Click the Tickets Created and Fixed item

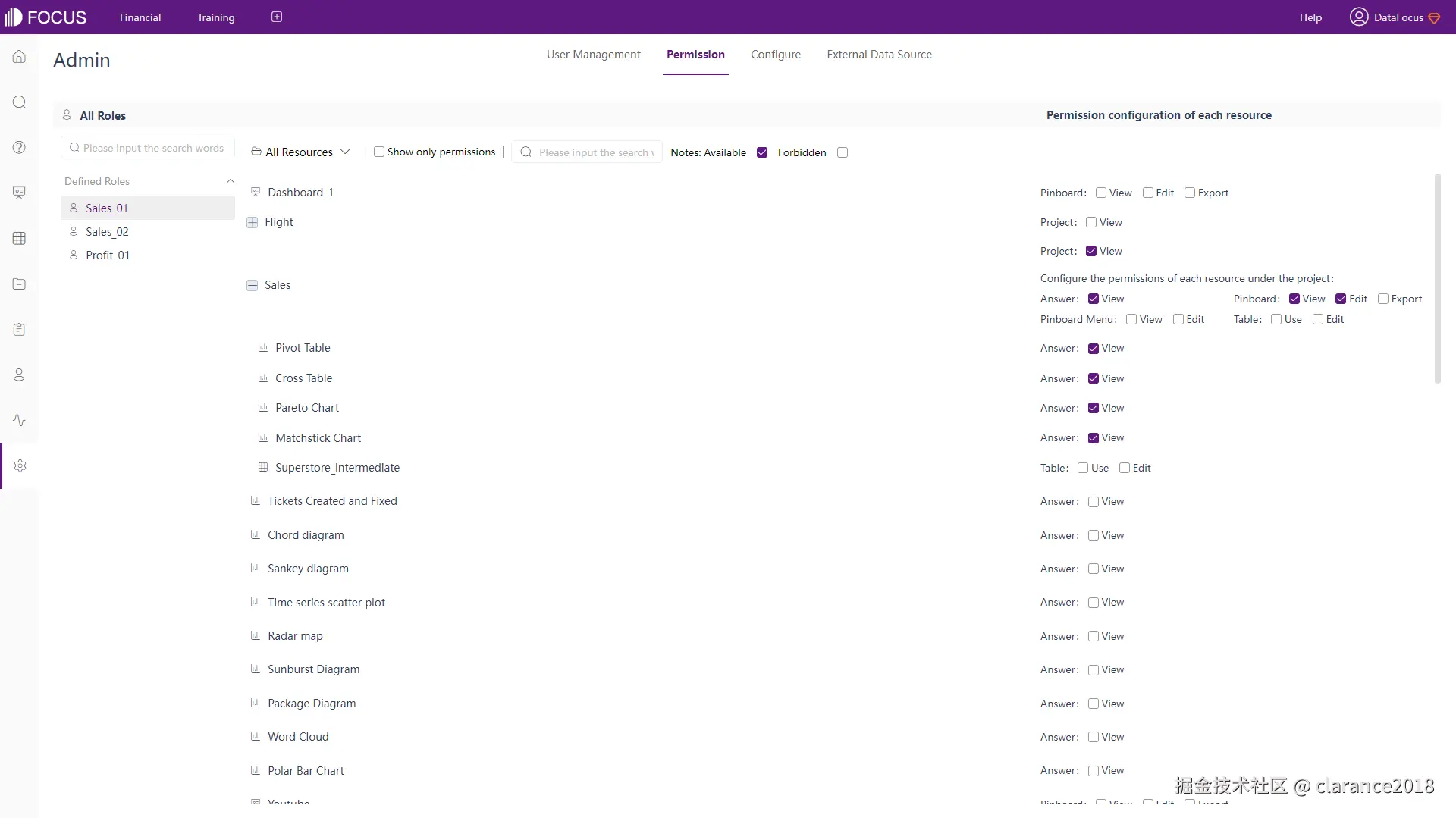(x=332, y=501)
